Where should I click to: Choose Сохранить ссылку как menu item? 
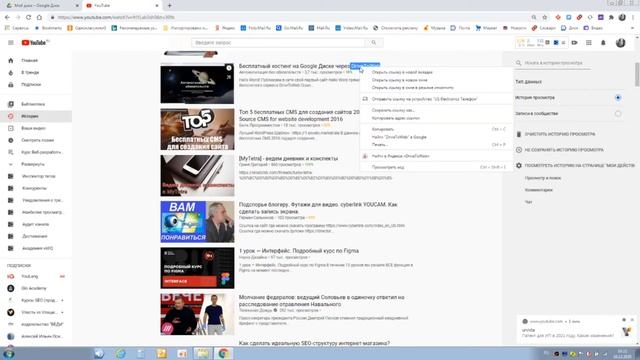click(x=436, y=110)
